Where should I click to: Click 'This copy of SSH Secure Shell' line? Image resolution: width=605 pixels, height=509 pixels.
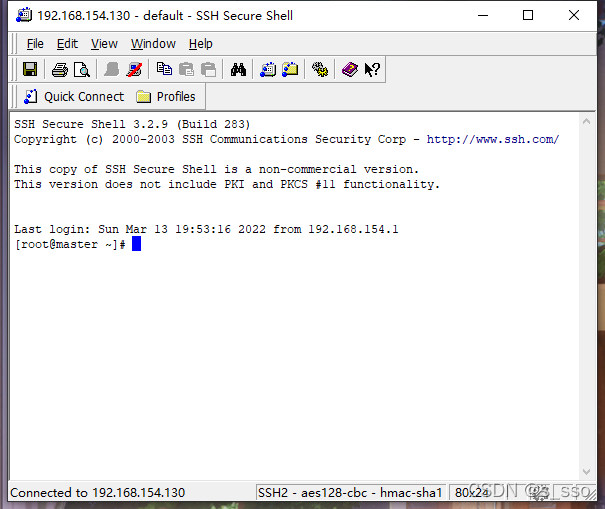click(216, 169)
